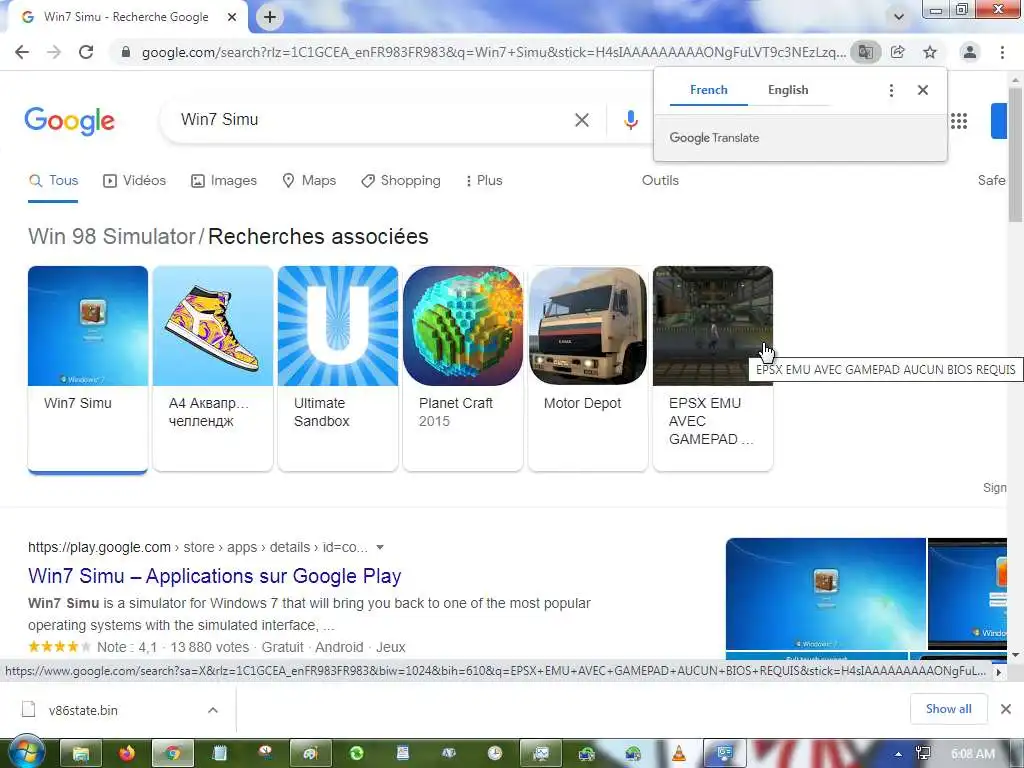1024x768 pixels.
Task: Show hidden system tray icons
Action: (x=899, y=754)
